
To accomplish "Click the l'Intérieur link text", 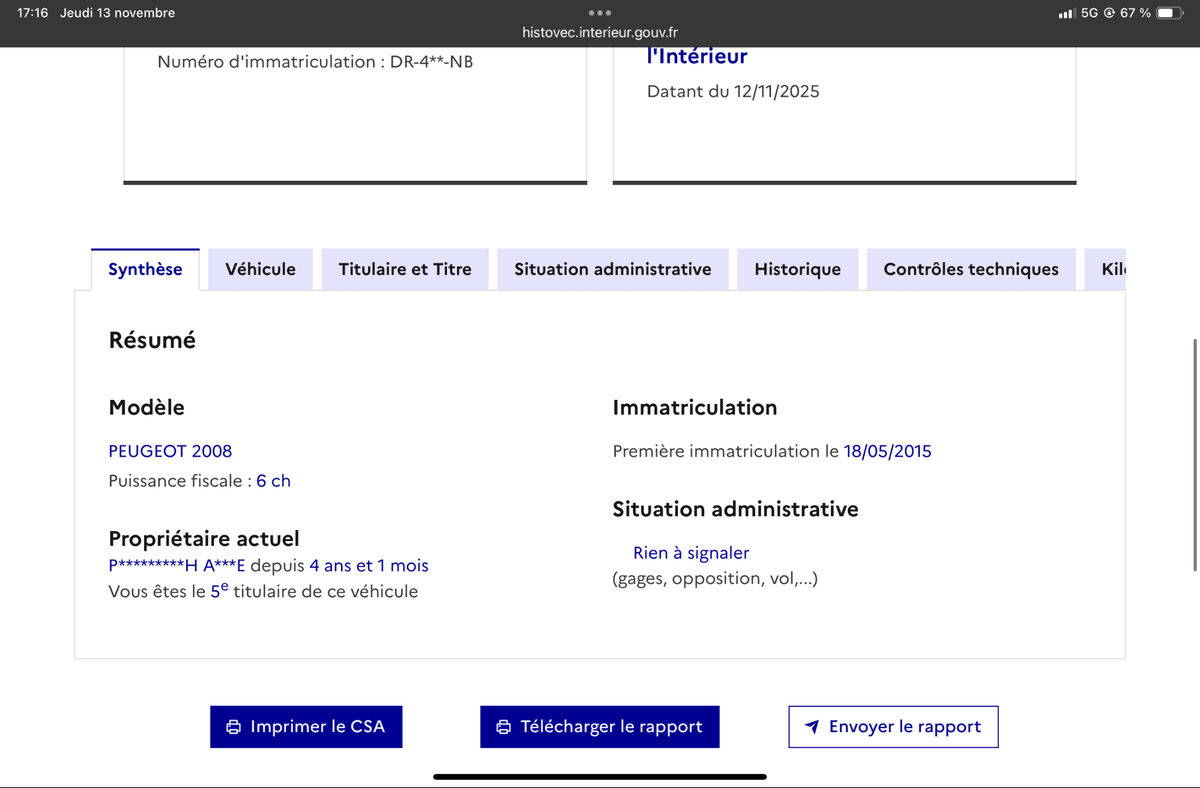I will point(697,57).
